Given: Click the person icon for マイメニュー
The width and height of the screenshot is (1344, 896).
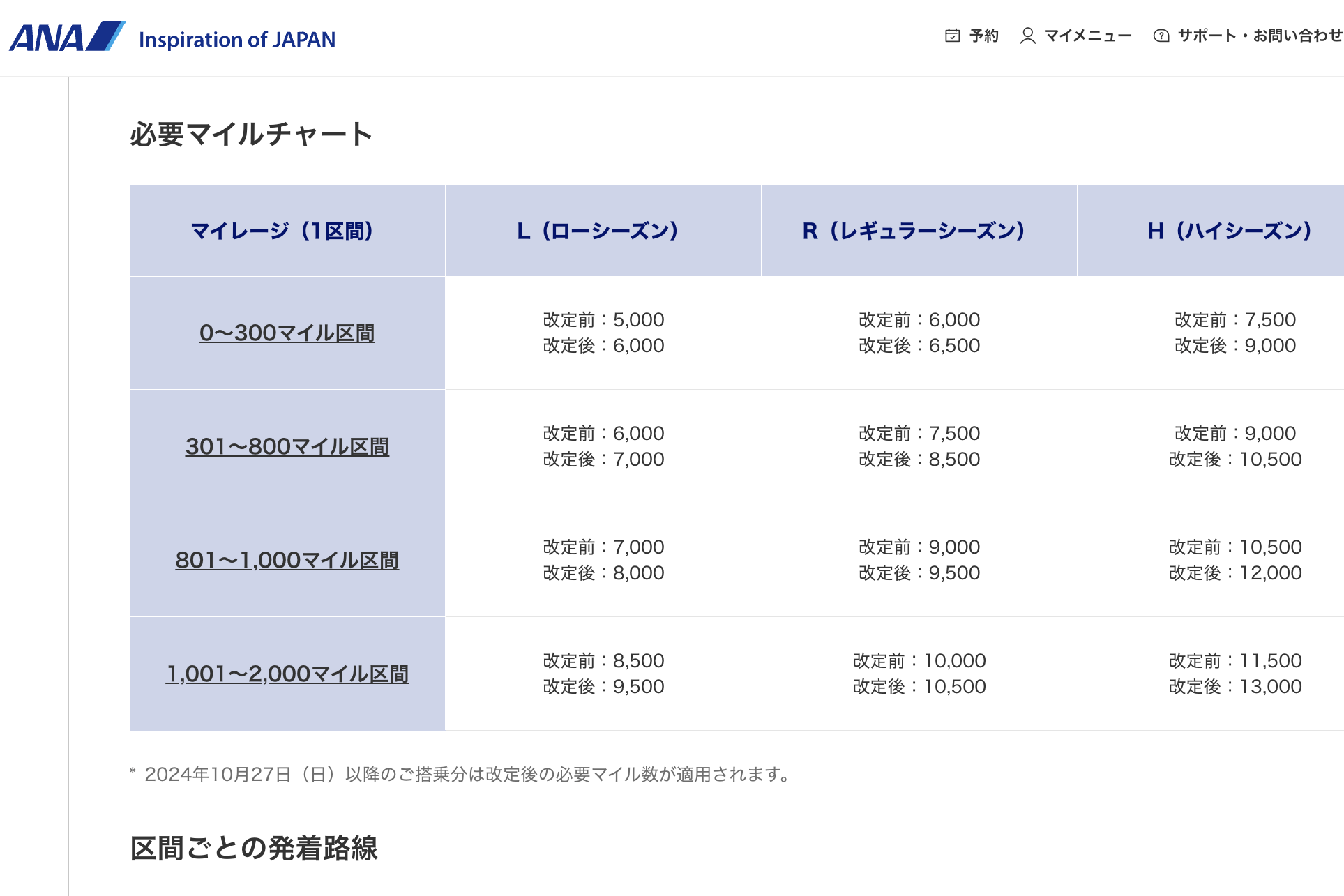Looking at the screenshot, I should point(1027,36).
